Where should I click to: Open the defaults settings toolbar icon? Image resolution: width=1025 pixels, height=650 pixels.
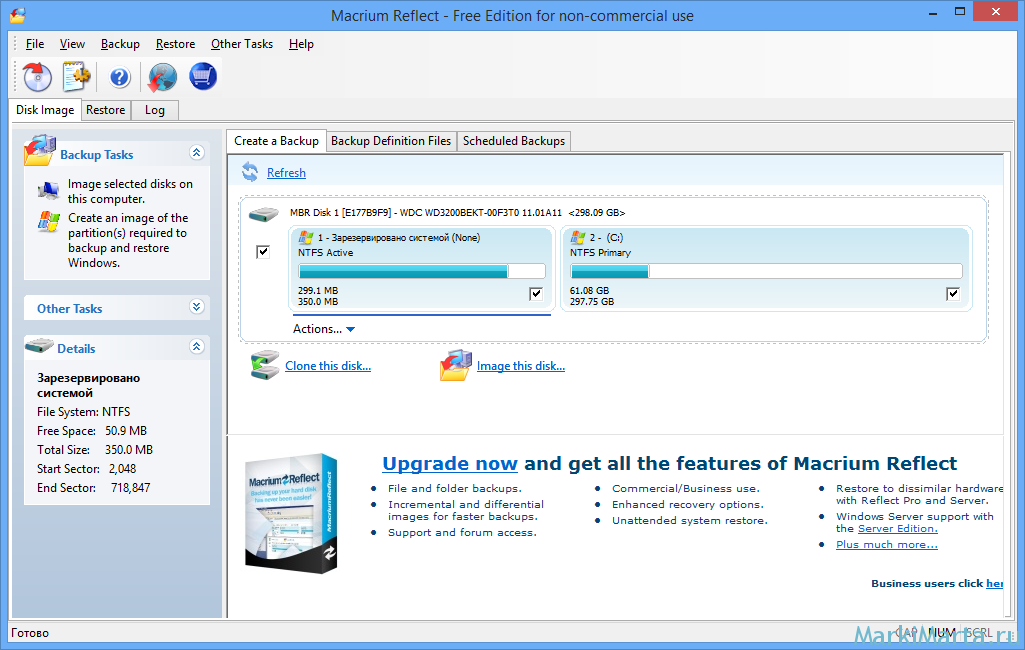pos(77,77)
